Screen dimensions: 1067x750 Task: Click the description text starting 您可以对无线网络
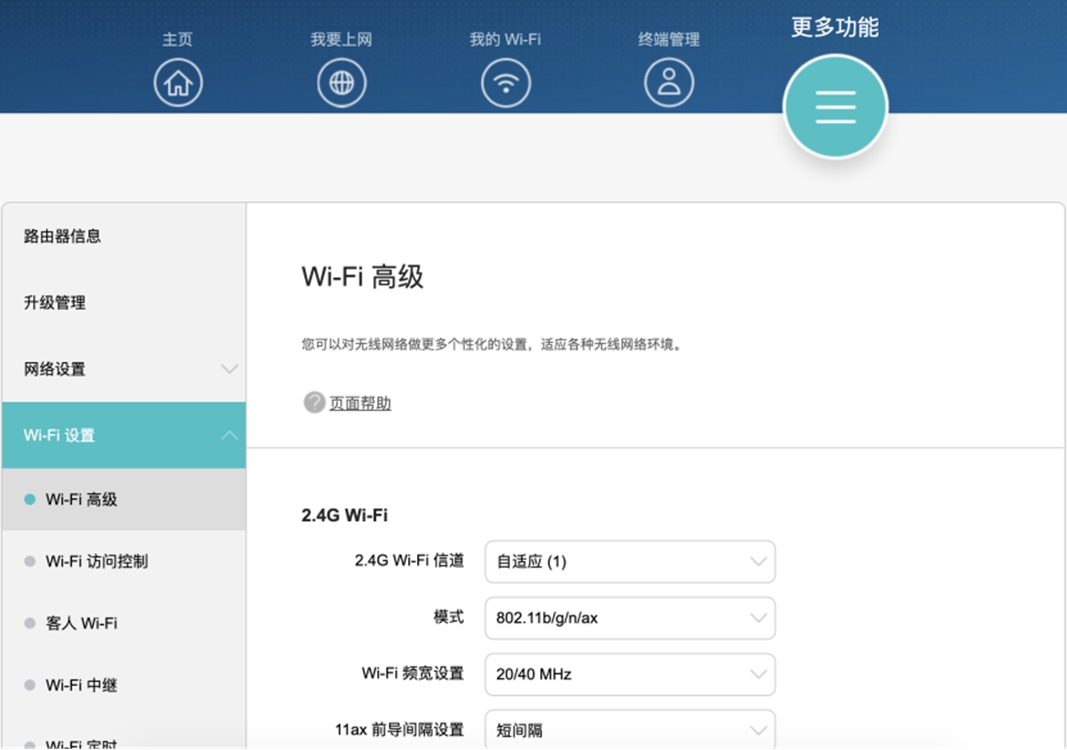point(492,344)
